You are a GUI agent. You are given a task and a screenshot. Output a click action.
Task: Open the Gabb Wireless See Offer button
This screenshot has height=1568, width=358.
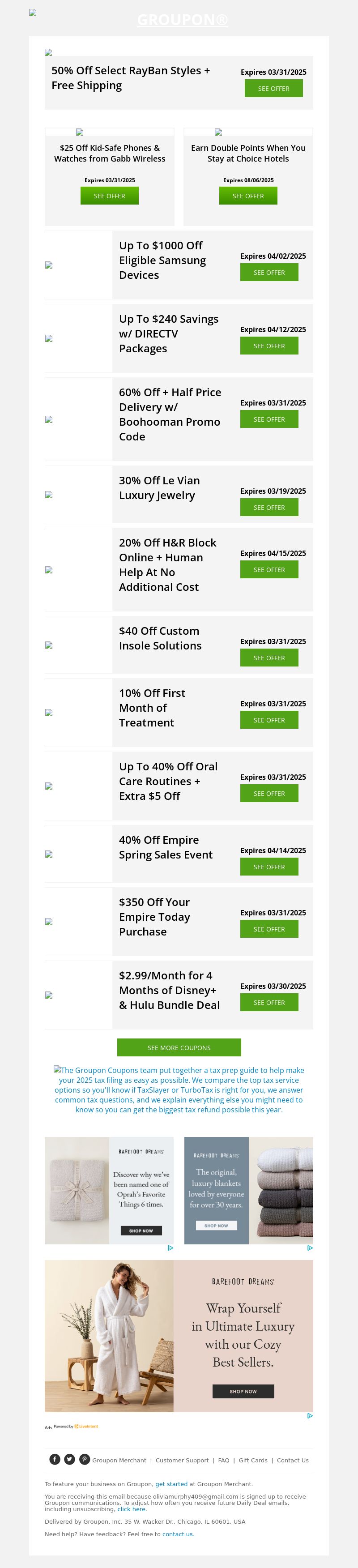pos(110,196)
